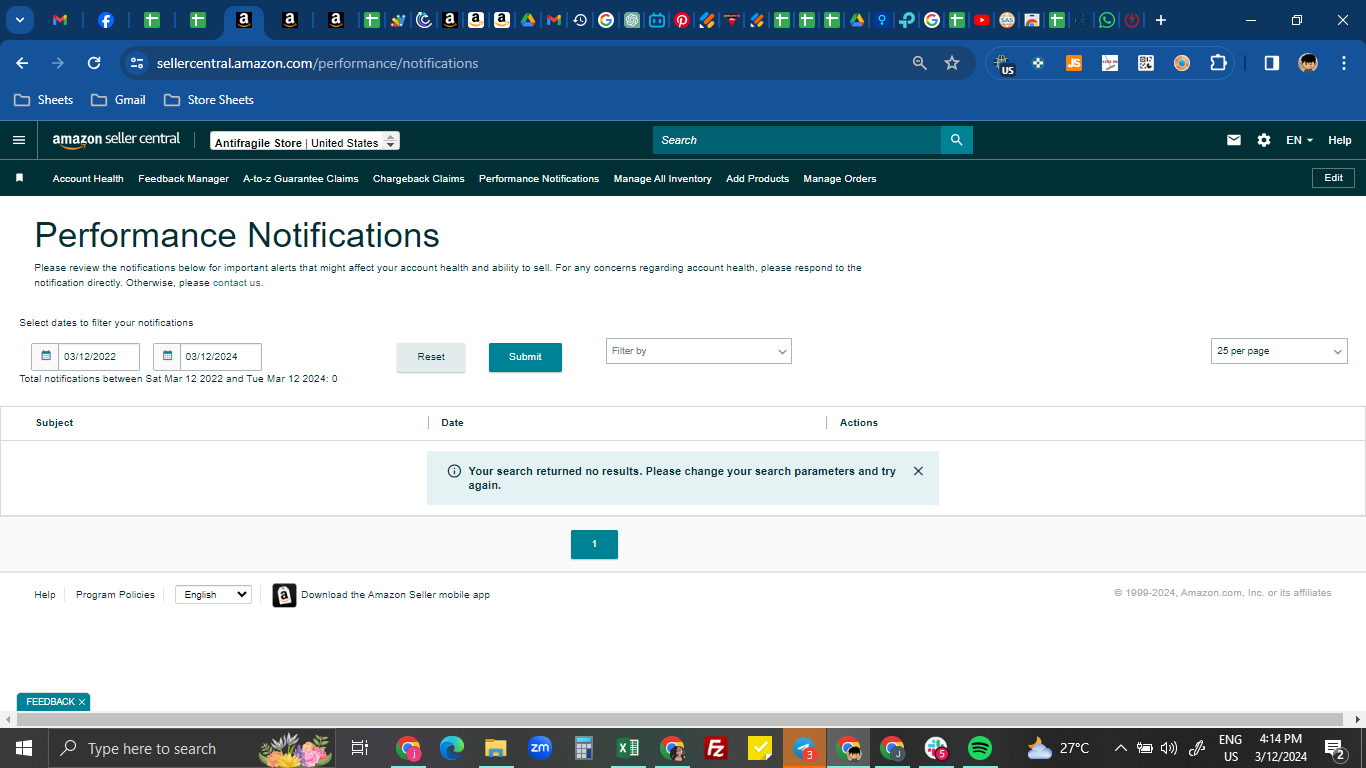Click the info icon in the alert
The image size is (1366, 768).
tap(454, 471)
